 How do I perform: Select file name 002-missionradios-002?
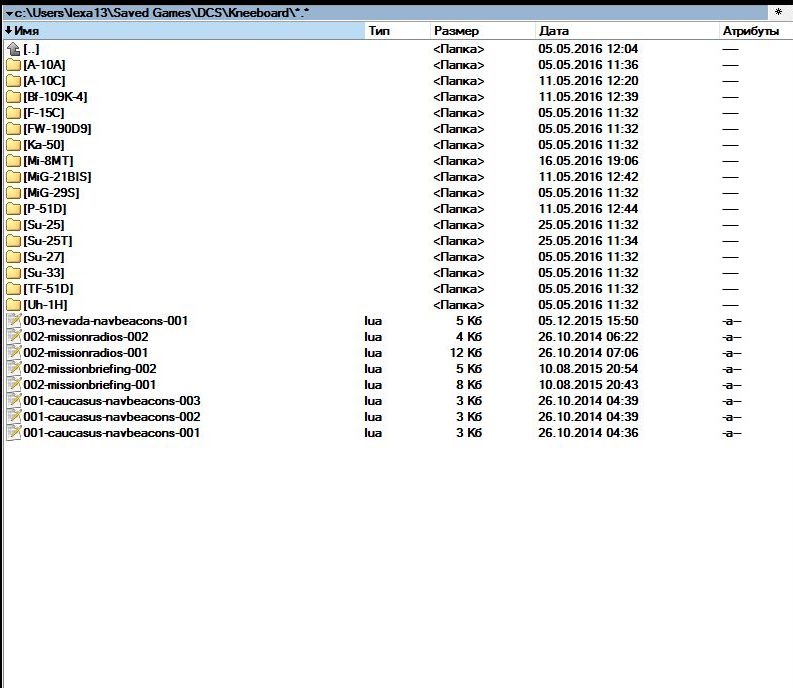tap(86, 337)
